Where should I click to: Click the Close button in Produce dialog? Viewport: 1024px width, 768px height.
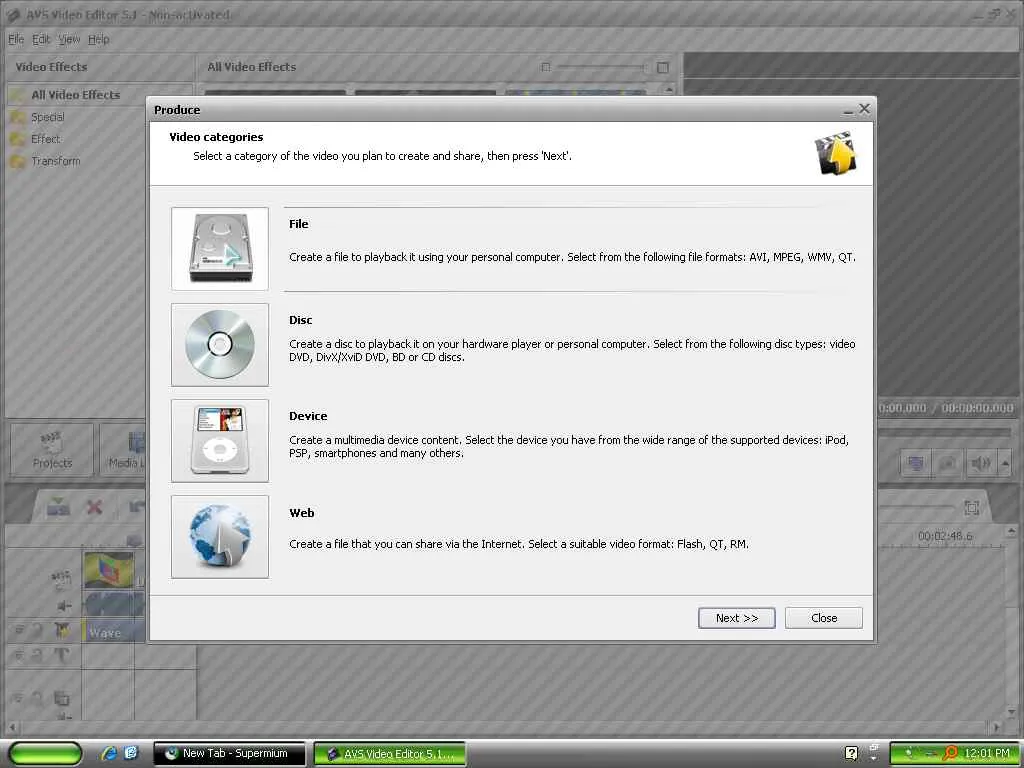pyautogui.click(x=824, y=618)
